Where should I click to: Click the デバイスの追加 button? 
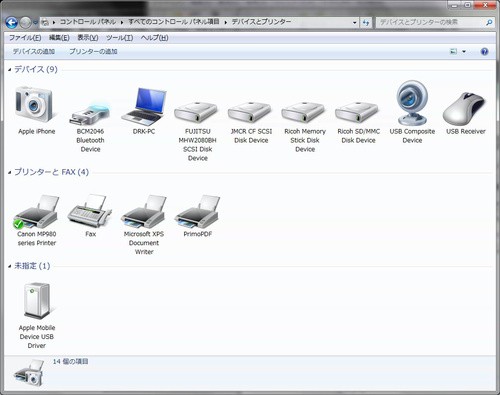34,52
